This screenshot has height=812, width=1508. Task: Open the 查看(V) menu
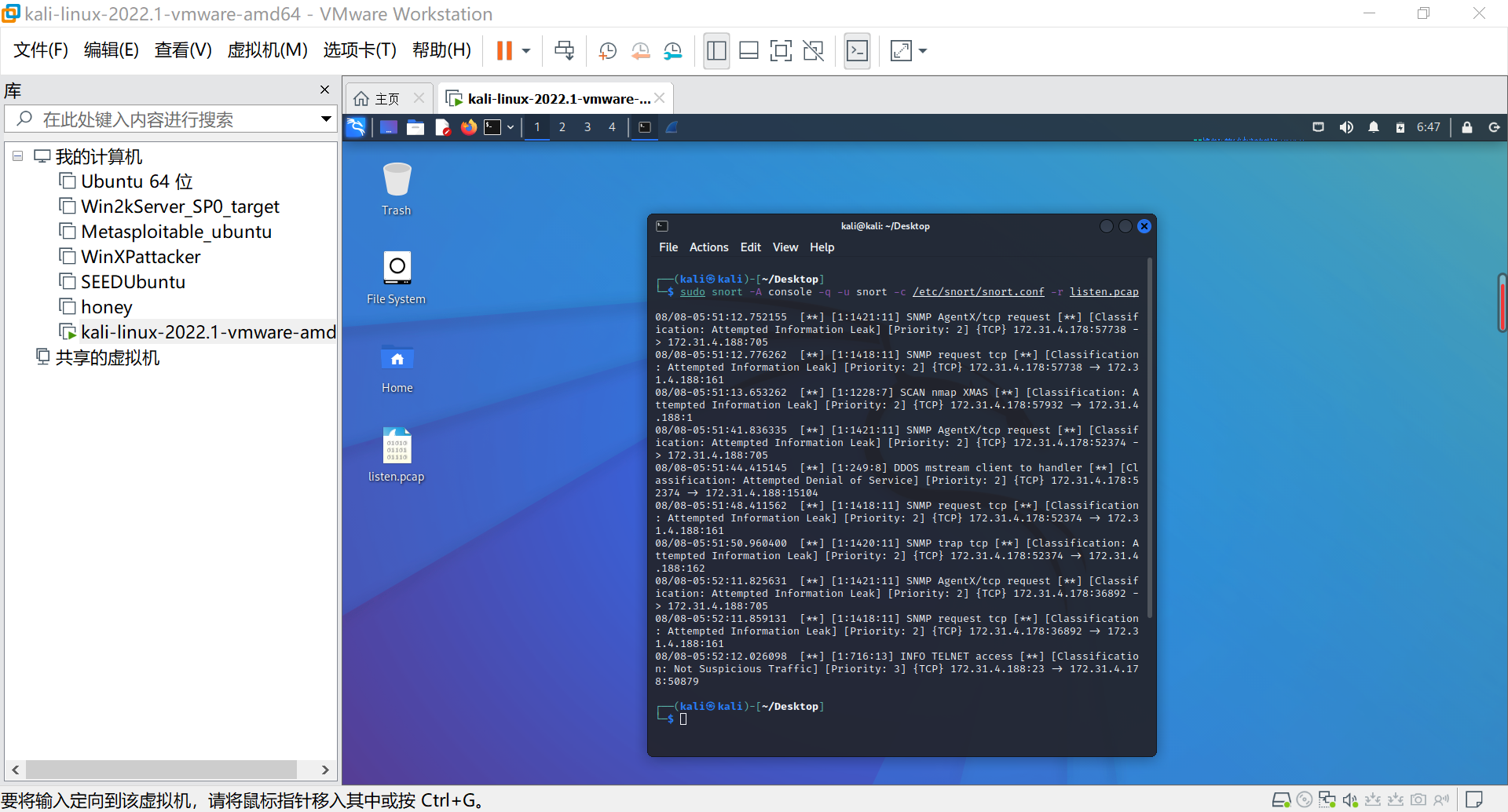coord(183,50)
